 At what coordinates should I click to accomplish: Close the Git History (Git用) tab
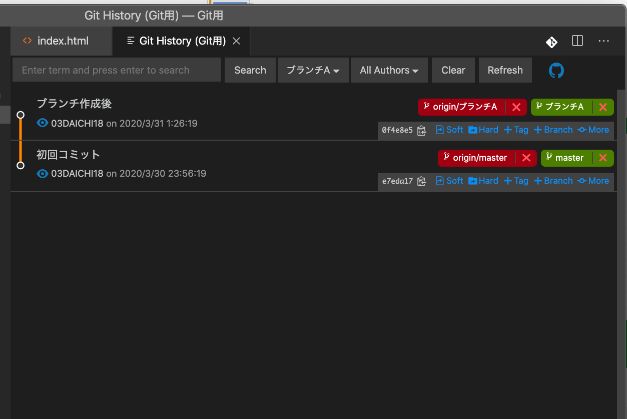[x=237, y=41]
